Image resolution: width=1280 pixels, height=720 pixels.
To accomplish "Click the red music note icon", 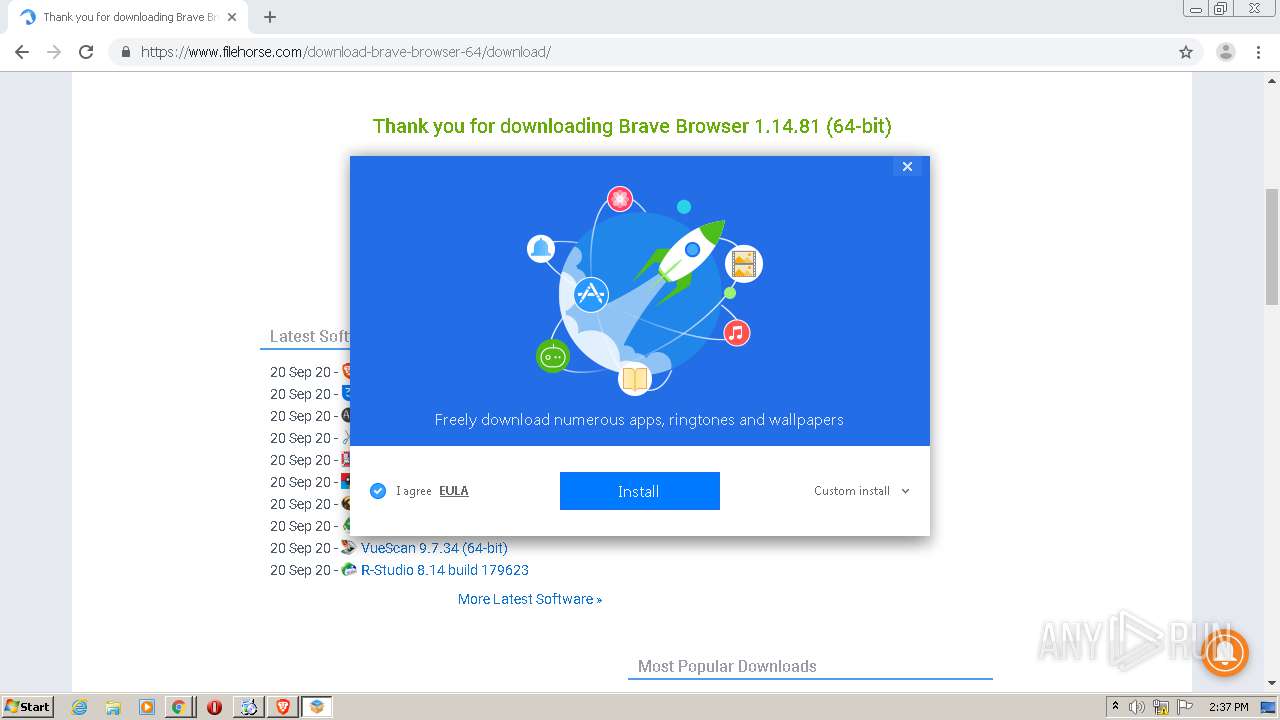I will (x=737, y=333).
